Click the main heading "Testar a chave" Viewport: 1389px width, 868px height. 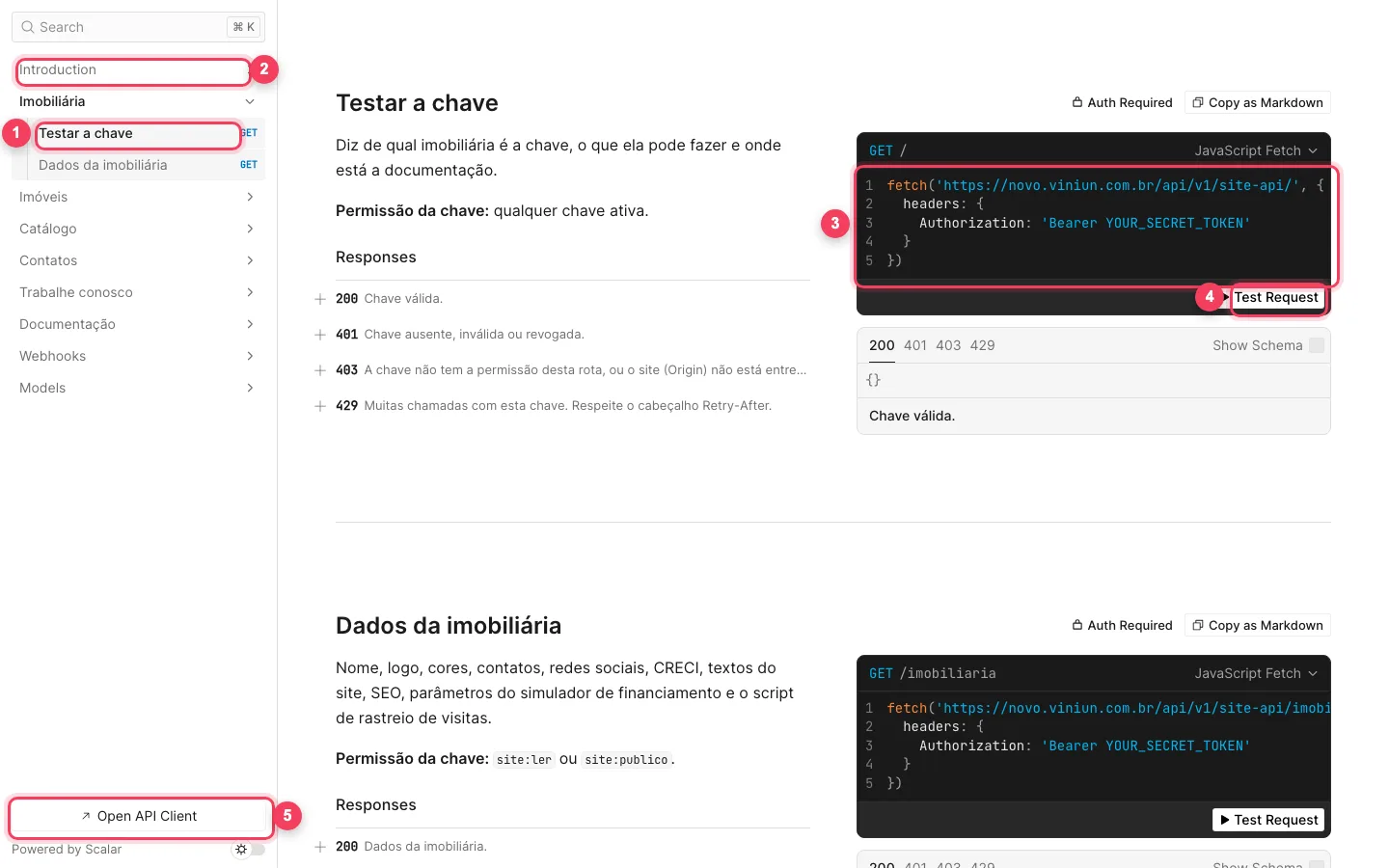coord(417,103)
